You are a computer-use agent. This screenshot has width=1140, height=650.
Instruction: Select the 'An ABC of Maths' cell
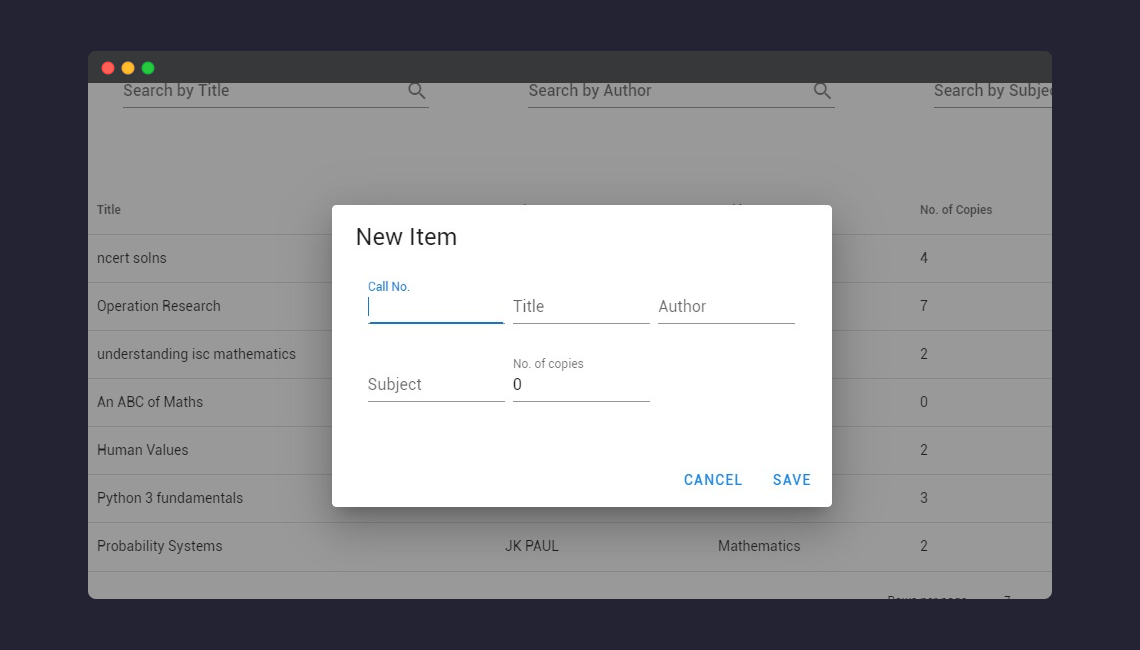150,402
